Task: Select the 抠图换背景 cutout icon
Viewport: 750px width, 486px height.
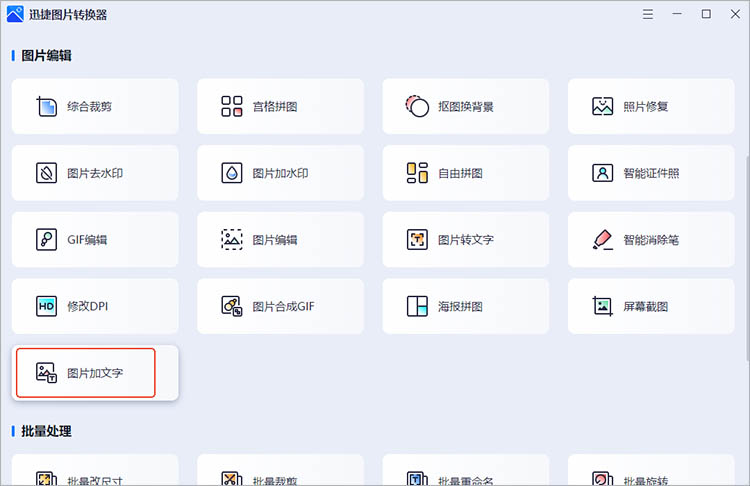Action: [417, 106]
